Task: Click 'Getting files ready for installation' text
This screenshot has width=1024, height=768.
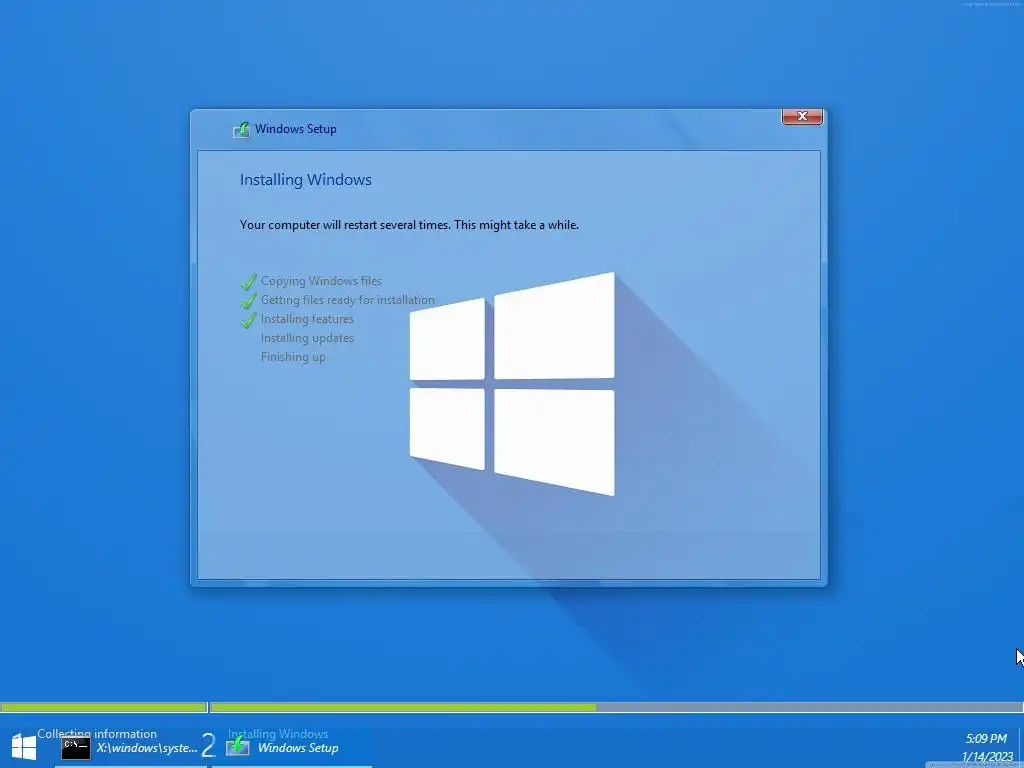Action: [x=347, y=300]
